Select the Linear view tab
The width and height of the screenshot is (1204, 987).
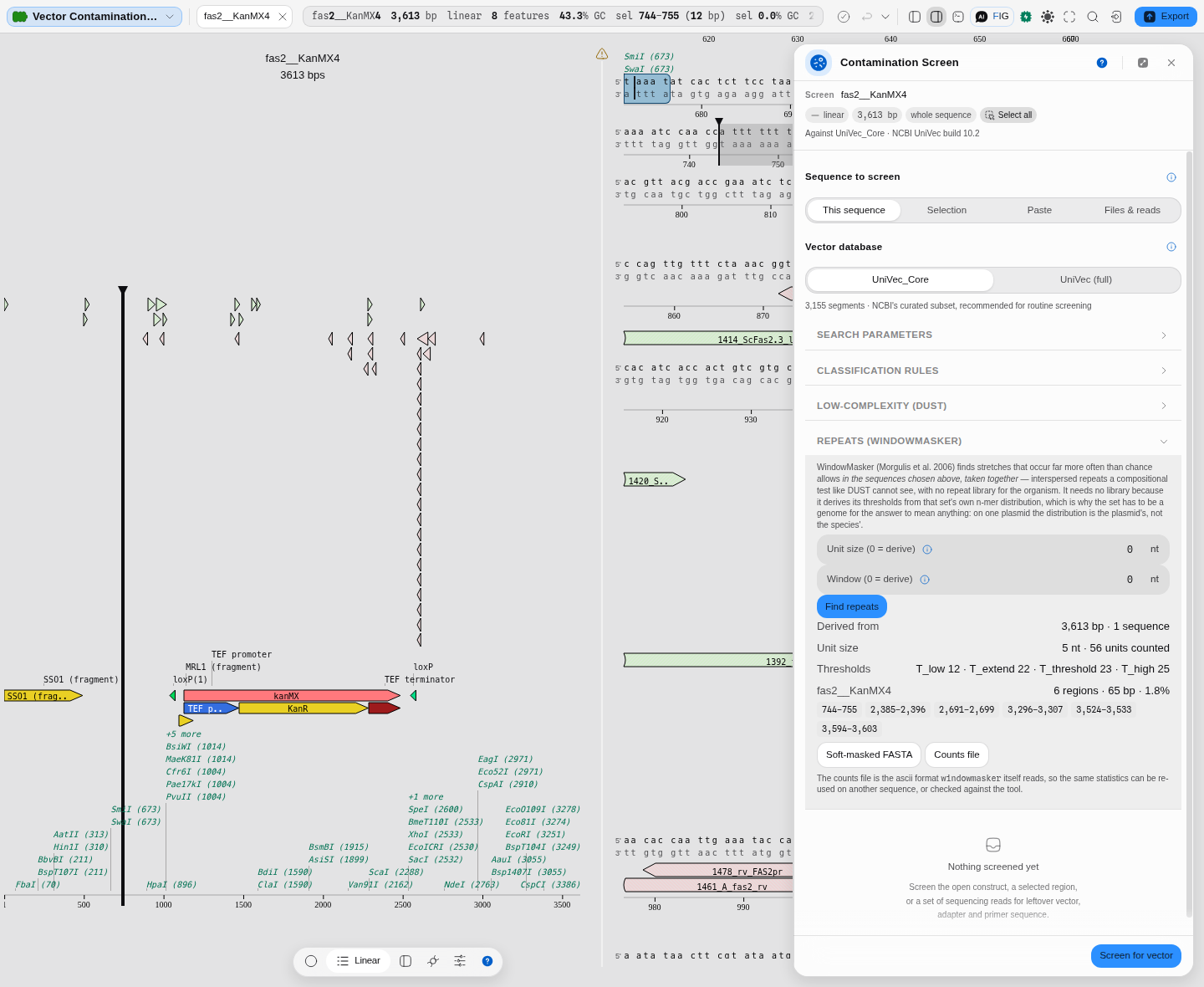pyautogui.click(x=359, y=961)
